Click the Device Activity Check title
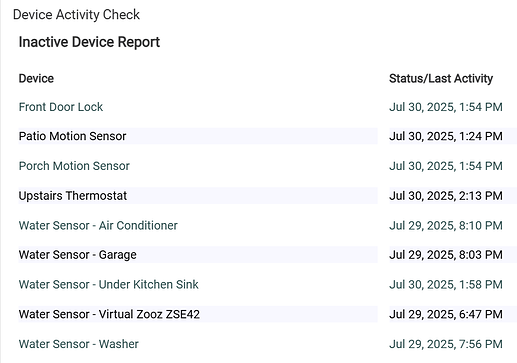This screenshot has width=517, height=363. [76, 15]
